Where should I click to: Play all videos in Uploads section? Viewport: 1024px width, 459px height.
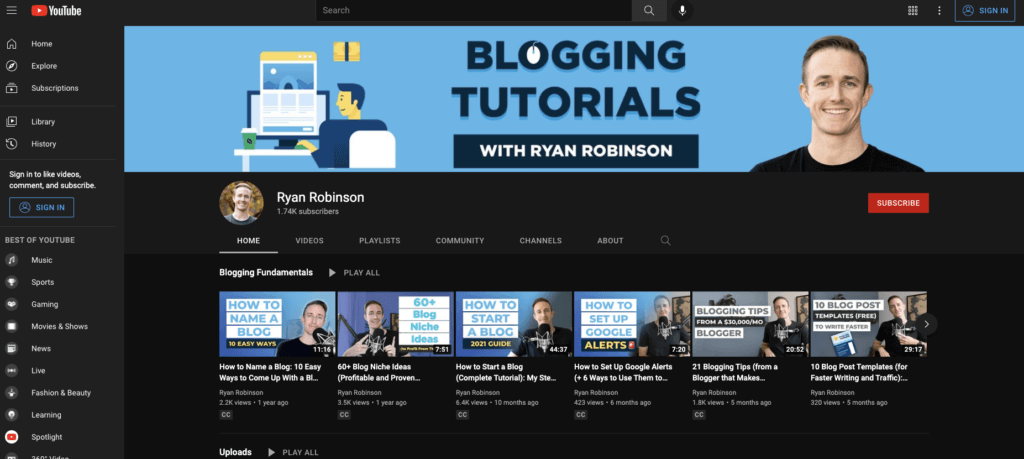pos(293,452)
